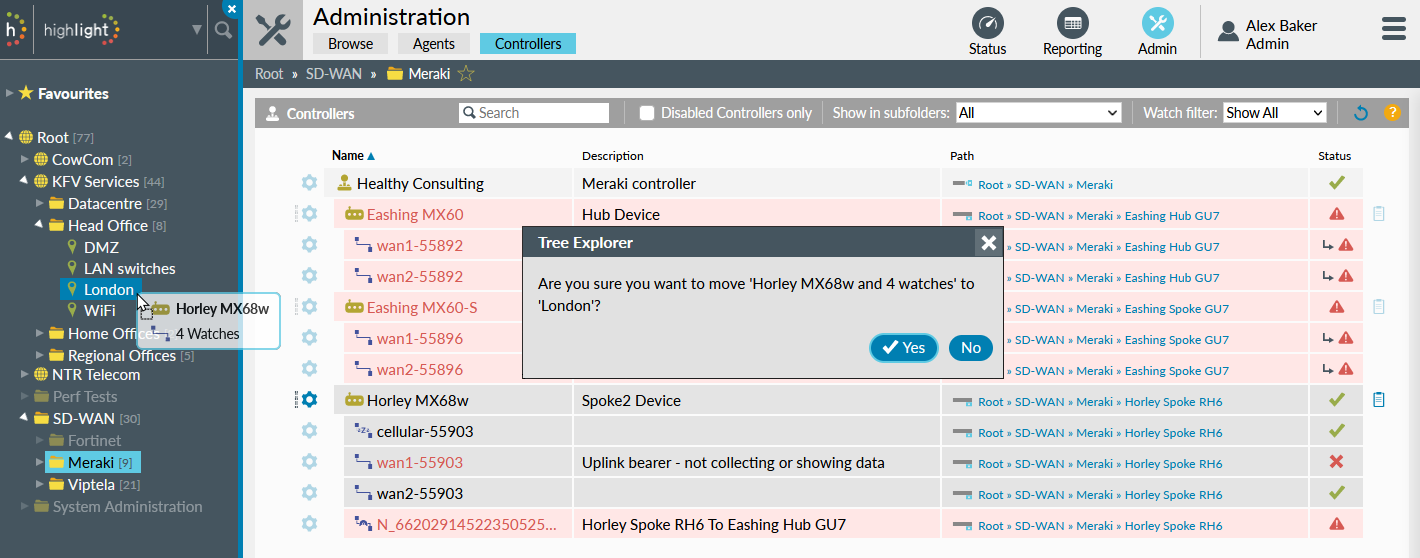Image resolution: width=1420 pixels, height=558 pixels.
Task: Switch to the Browse tab
Action: click(x=350, y=44)
